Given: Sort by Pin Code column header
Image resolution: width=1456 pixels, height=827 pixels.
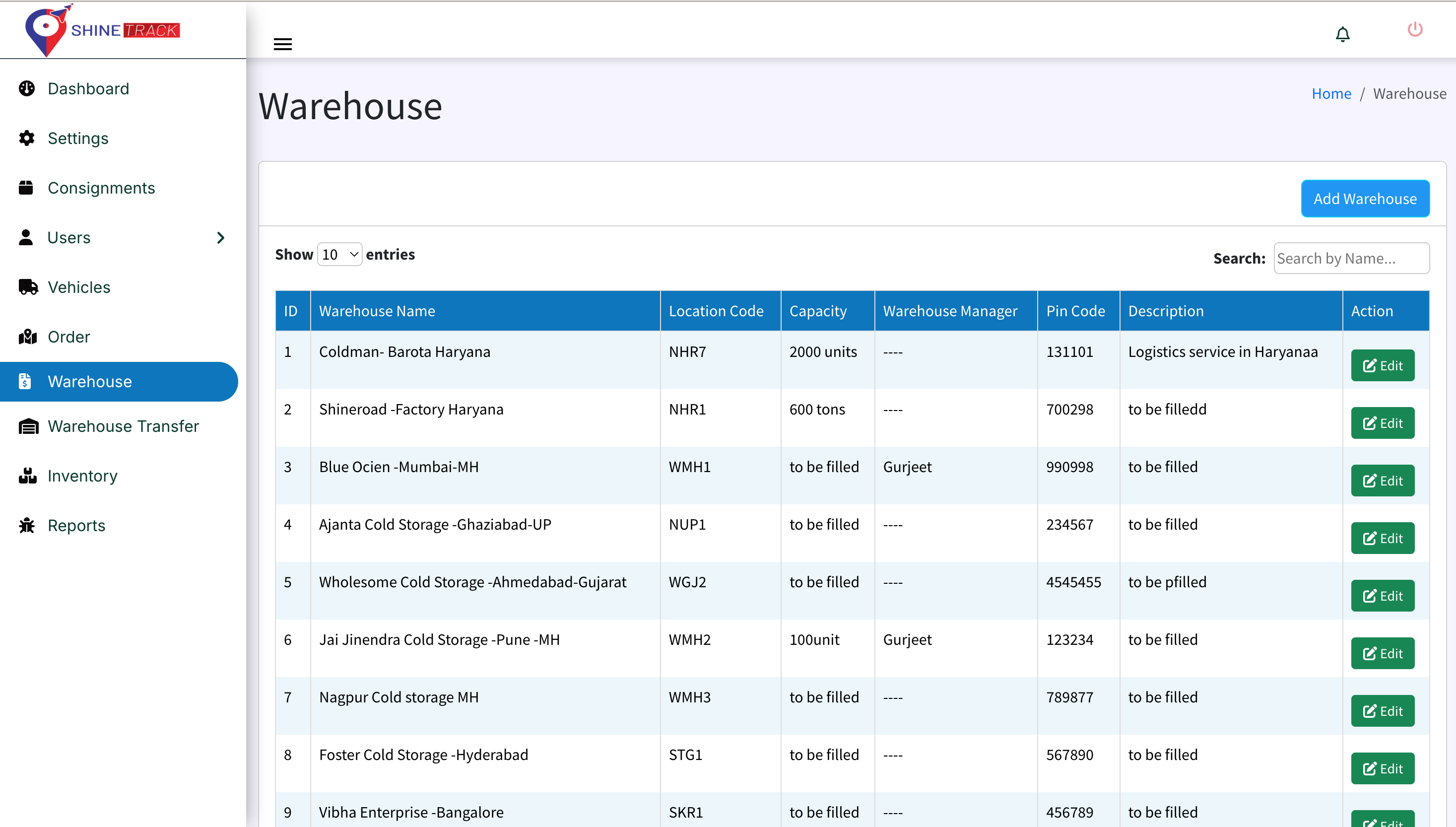Looking at the screenshot, I should click(x=1078, y=311).
